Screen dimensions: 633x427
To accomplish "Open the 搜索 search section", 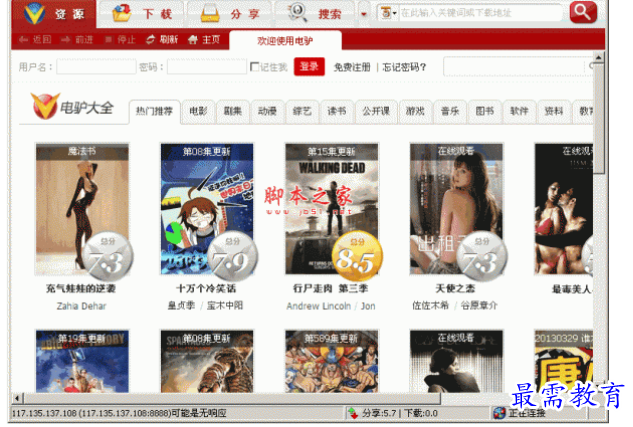I will 315,14.
